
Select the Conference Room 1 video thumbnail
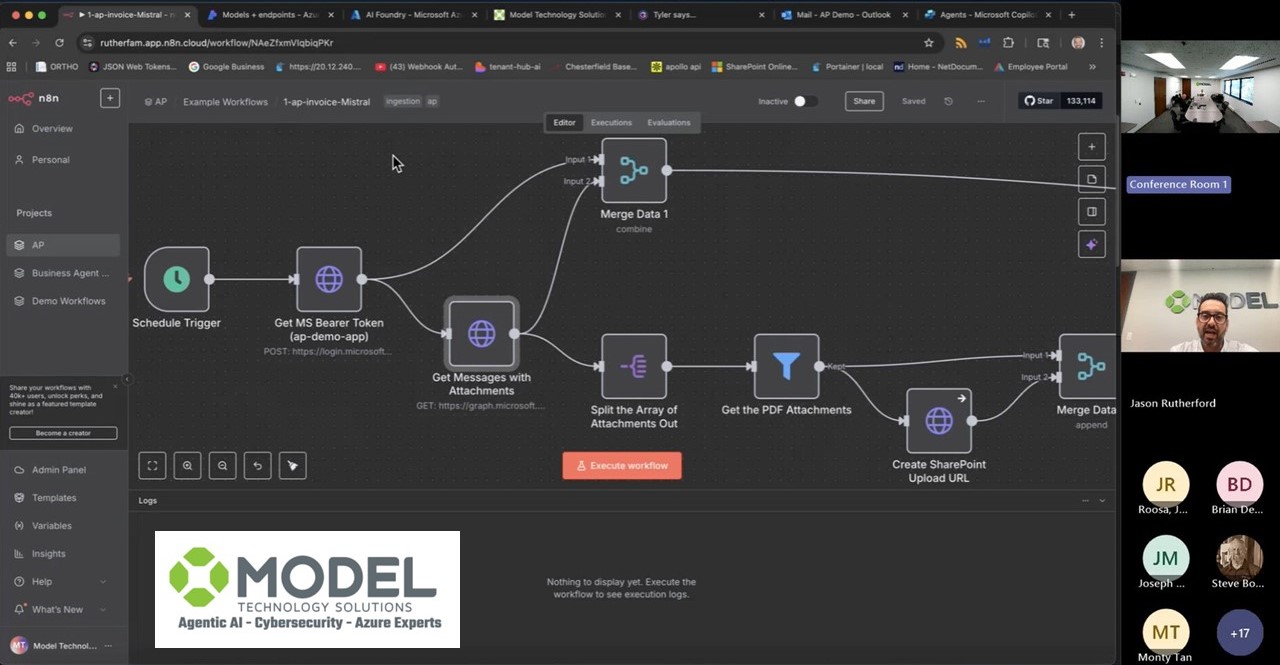click(1200, 87)
